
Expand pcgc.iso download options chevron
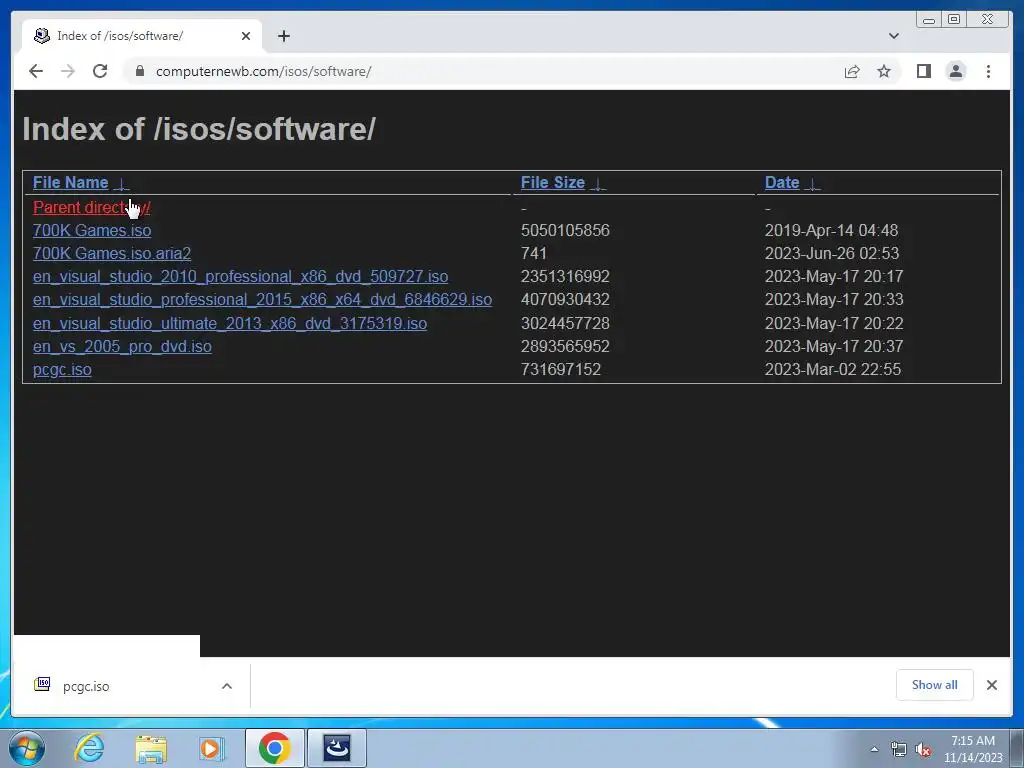[227, 686]
